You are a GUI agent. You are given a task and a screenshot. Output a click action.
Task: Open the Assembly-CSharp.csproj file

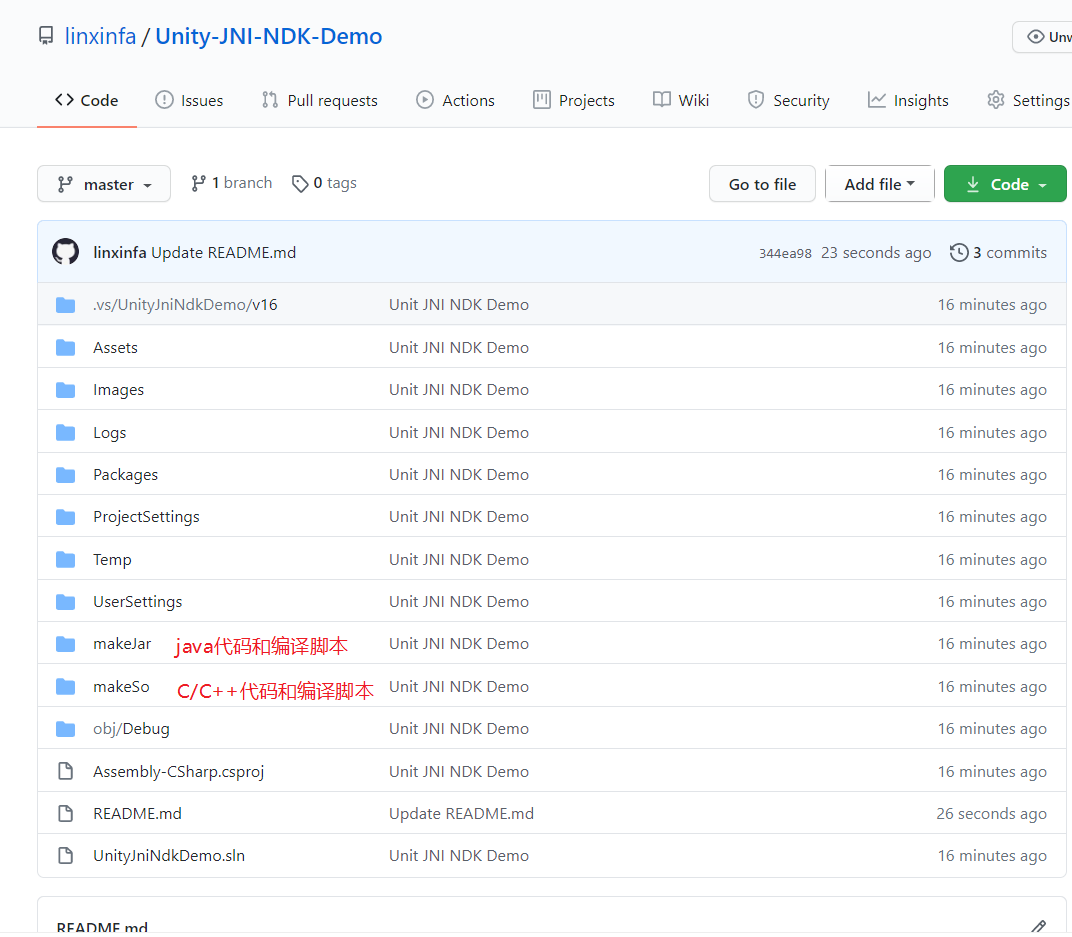178,772
